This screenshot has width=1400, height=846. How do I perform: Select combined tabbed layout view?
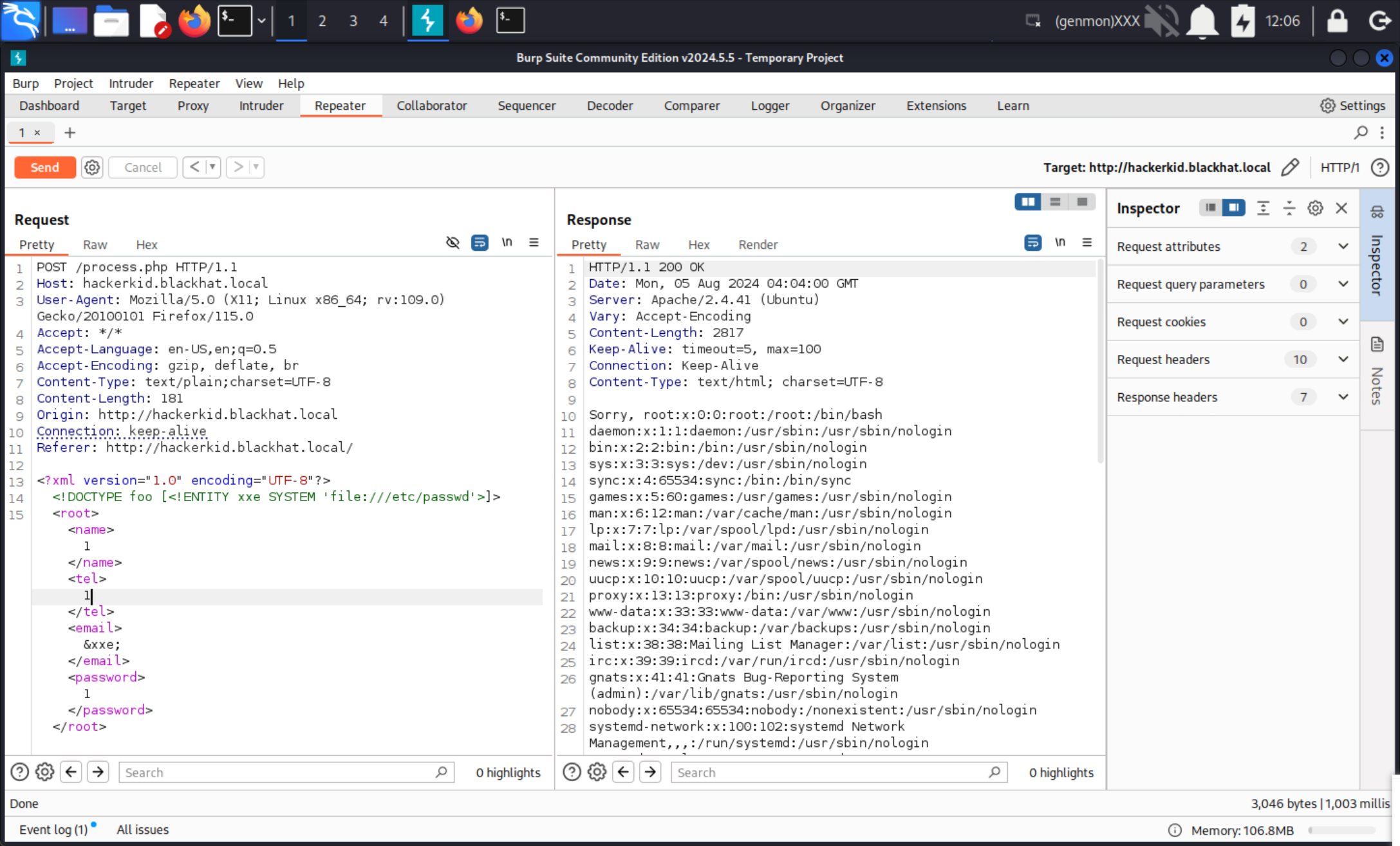tap(1082, 202)
